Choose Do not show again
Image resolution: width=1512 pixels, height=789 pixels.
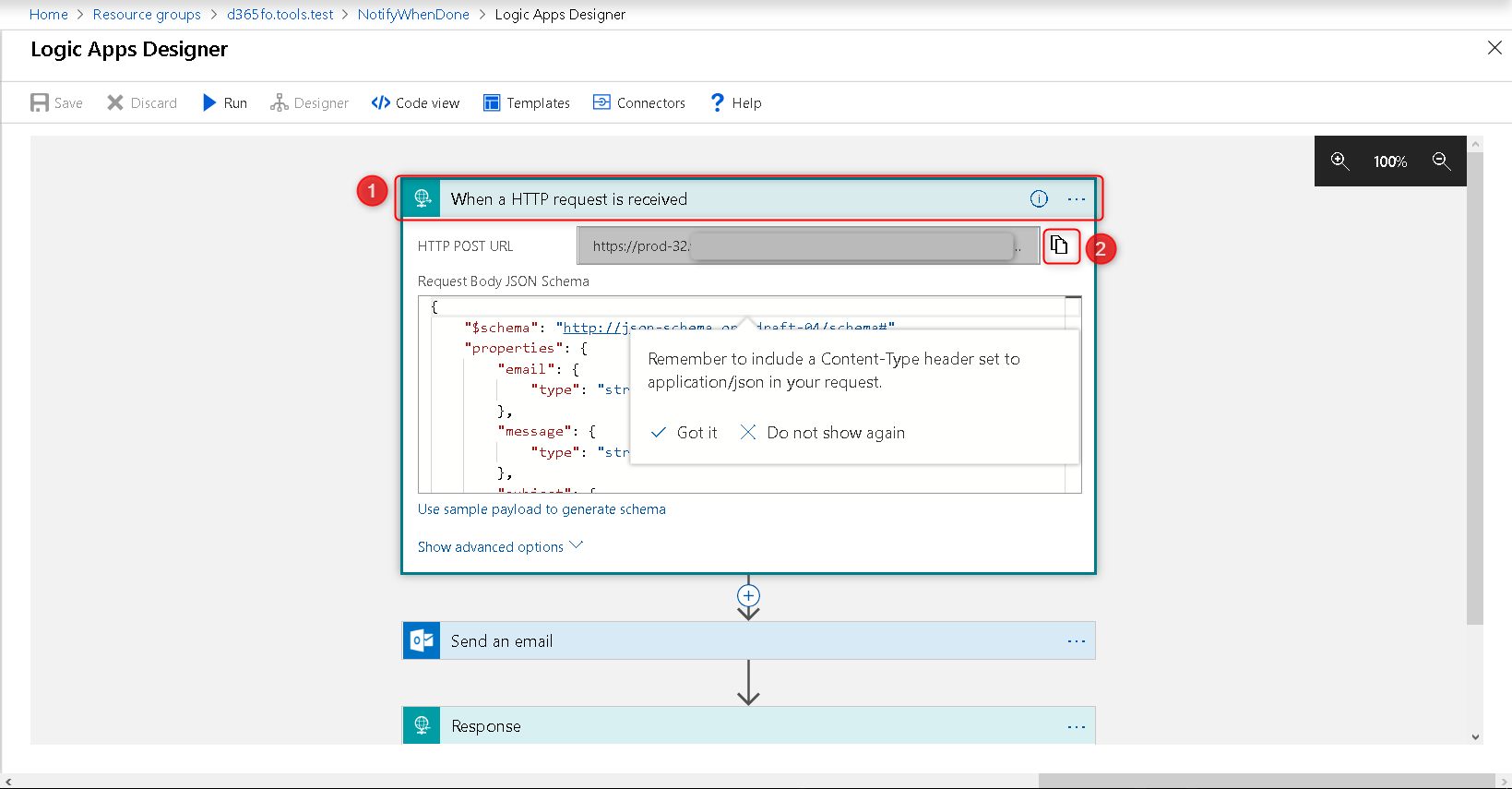click(x=823, y=433)
